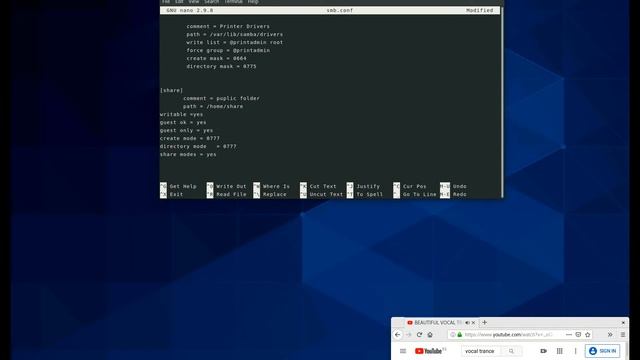Click the 'comment = Printer Drivers' line
This screenshot has width=640, height=360.
(x=228, y=26)
